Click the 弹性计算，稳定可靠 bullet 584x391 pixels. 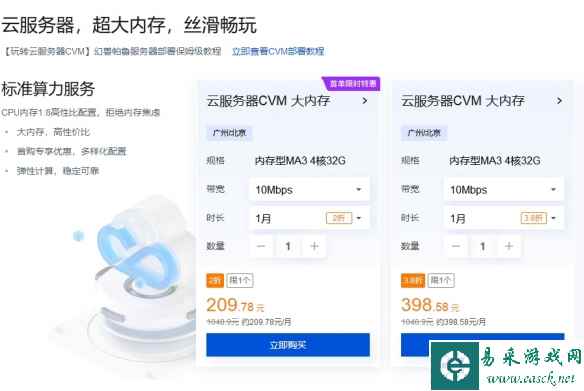pyautogui.click(x=57, y=171)
